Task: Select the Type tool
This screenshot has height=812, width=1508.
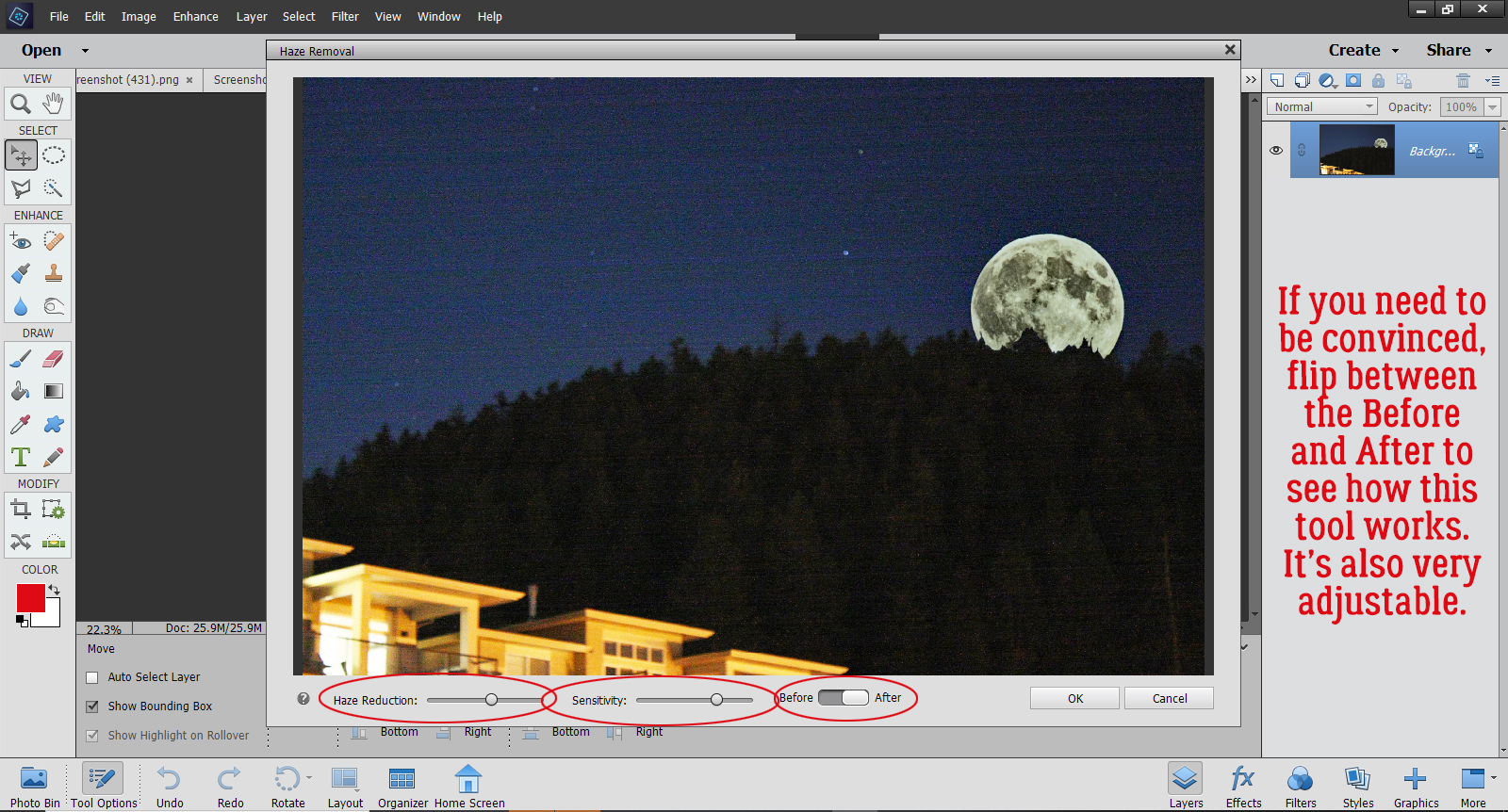Action: 21,458
